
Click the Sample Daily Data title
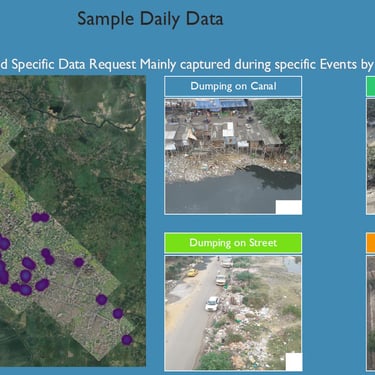[x=150, y=19]
